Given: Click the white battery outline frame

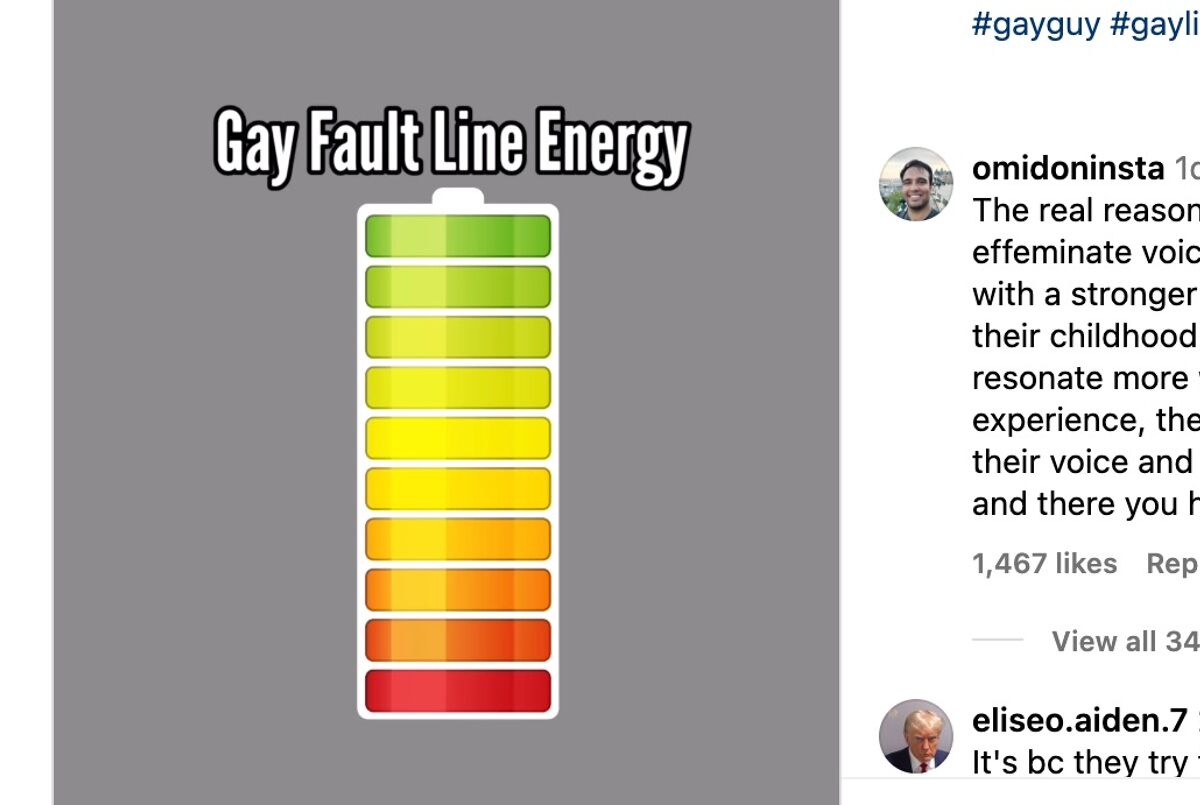Looking at the screenshot, I should (361, 460).
